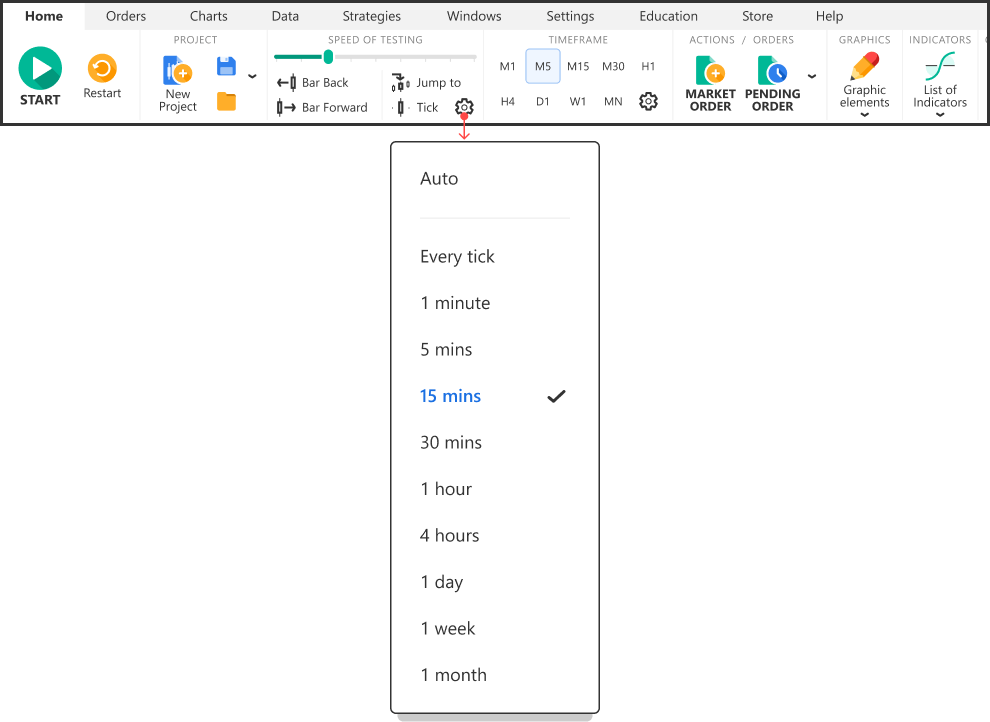Place a Pending Order
This screenshot has width=990, height=722.
pyautogui.click(x=772, y=83)
